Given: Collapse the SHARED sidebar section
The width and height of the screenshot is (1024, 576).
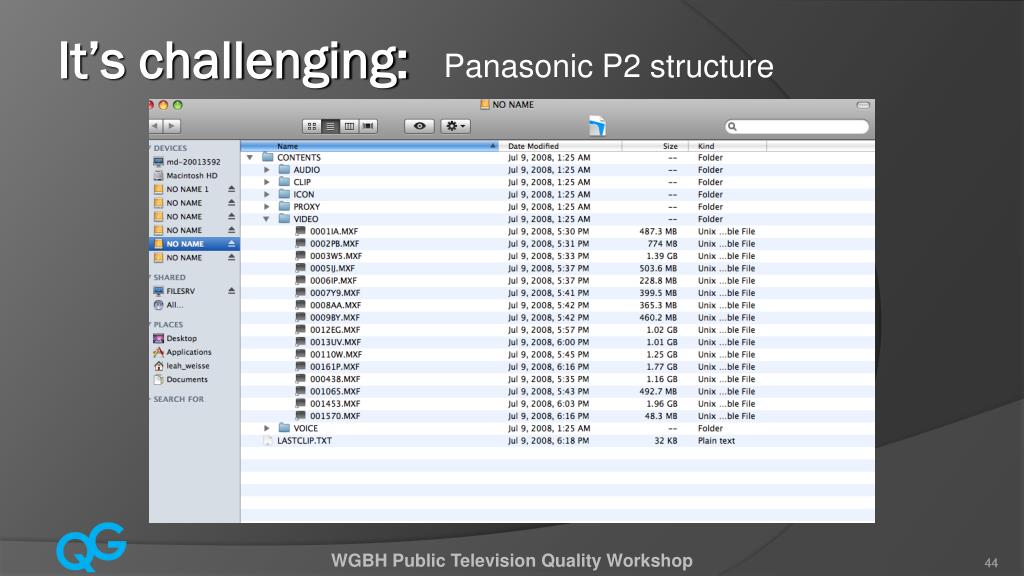Looking at the screenshot, I should [x=150, y=278].
